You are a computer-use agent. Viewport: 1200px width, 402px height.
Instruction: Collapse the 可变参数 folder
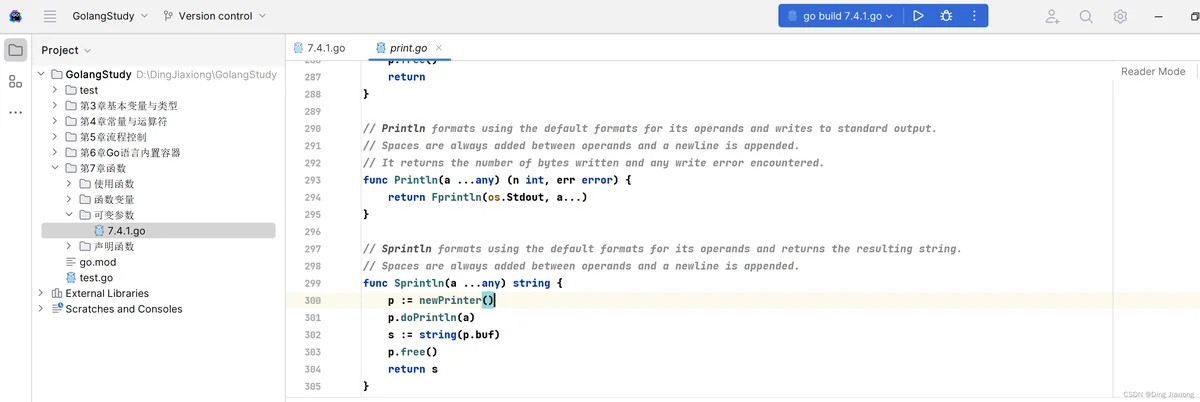[x=69, y=215]
